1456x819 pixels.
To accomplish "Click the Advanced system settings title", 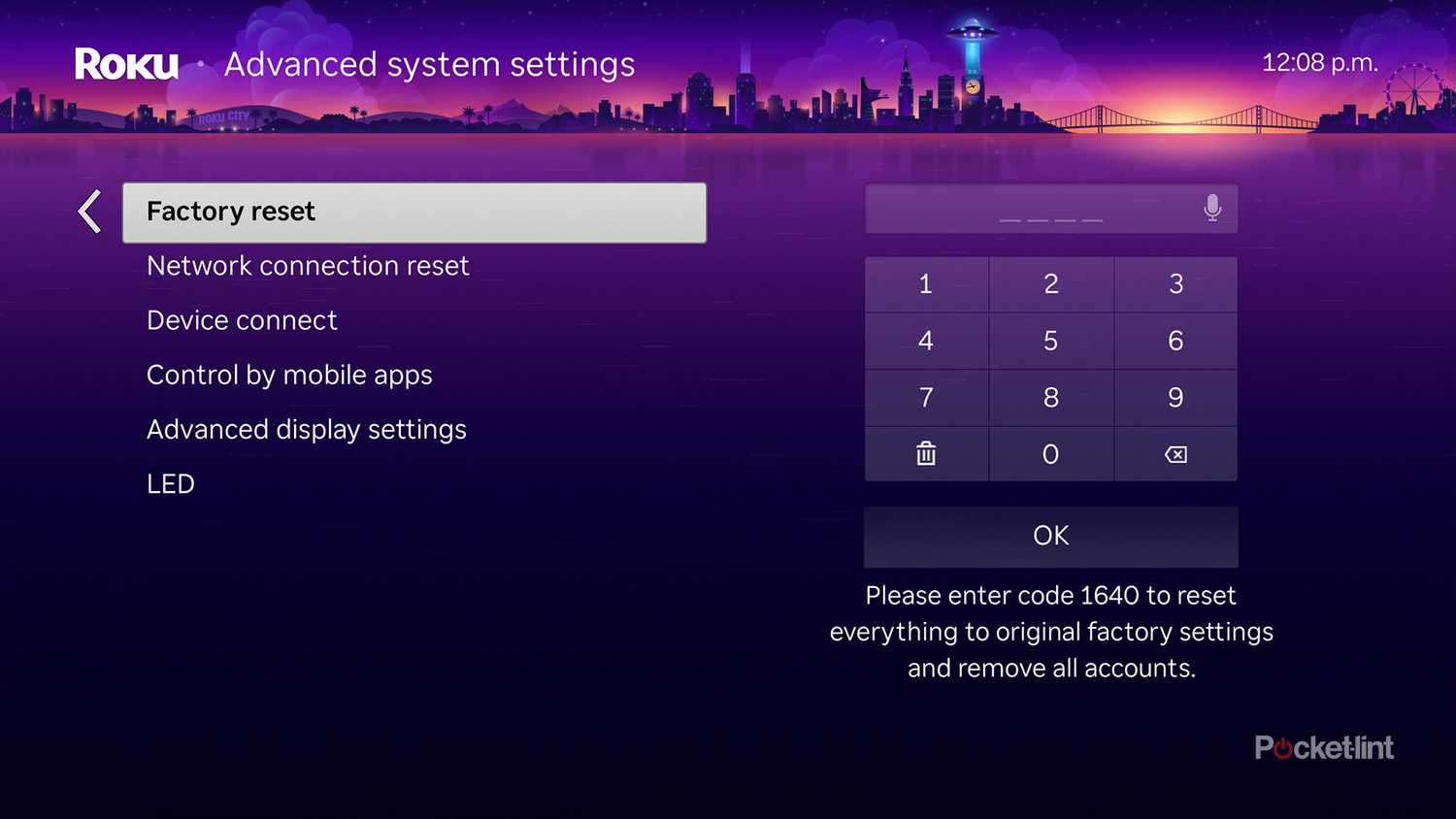I will point(429,65).
